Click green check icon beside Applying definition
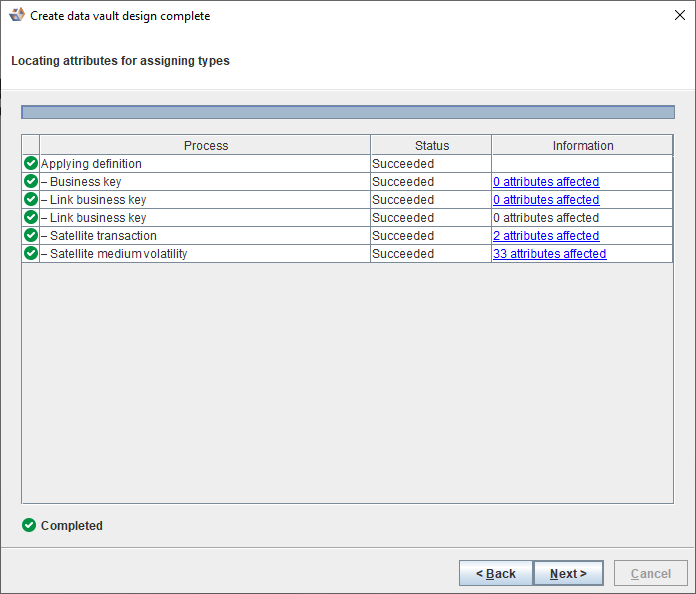The height and width of the screenshot is (594, 696). (x=31, y=164)
